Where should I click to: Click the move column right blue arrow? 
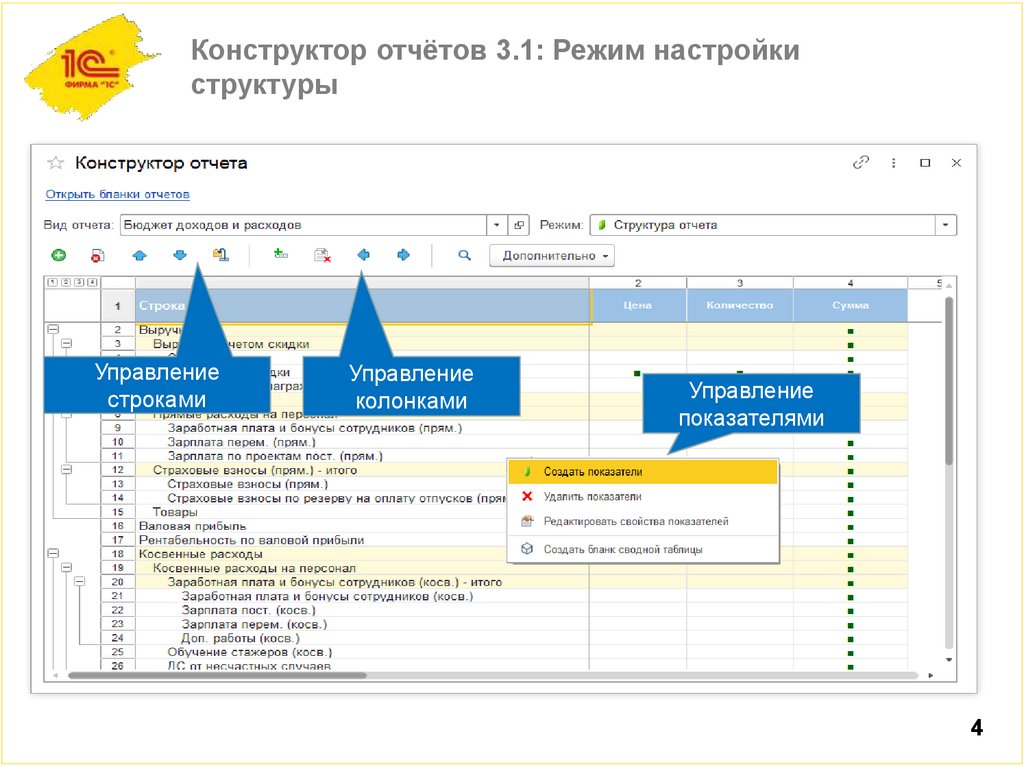404,255
